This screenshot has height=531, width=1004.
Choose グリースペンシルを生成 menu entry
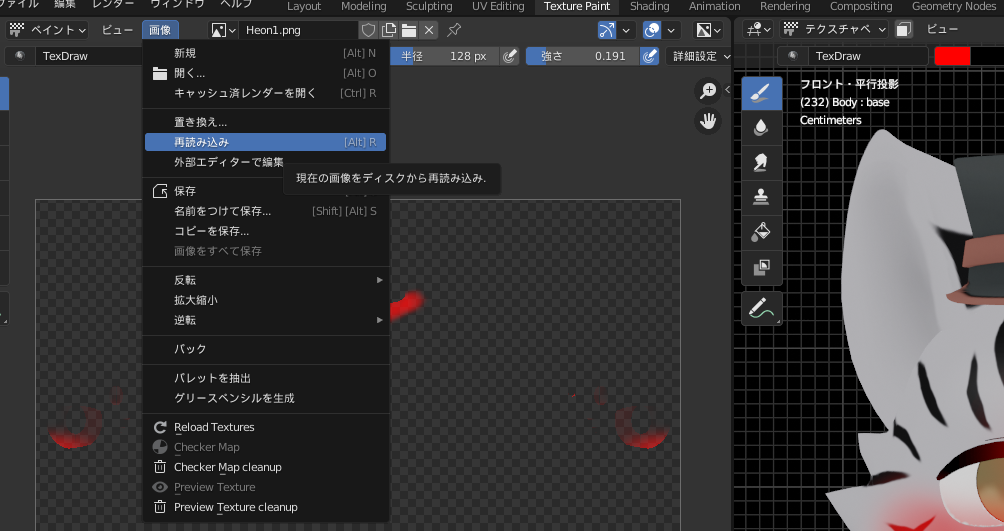pos(266,398)
